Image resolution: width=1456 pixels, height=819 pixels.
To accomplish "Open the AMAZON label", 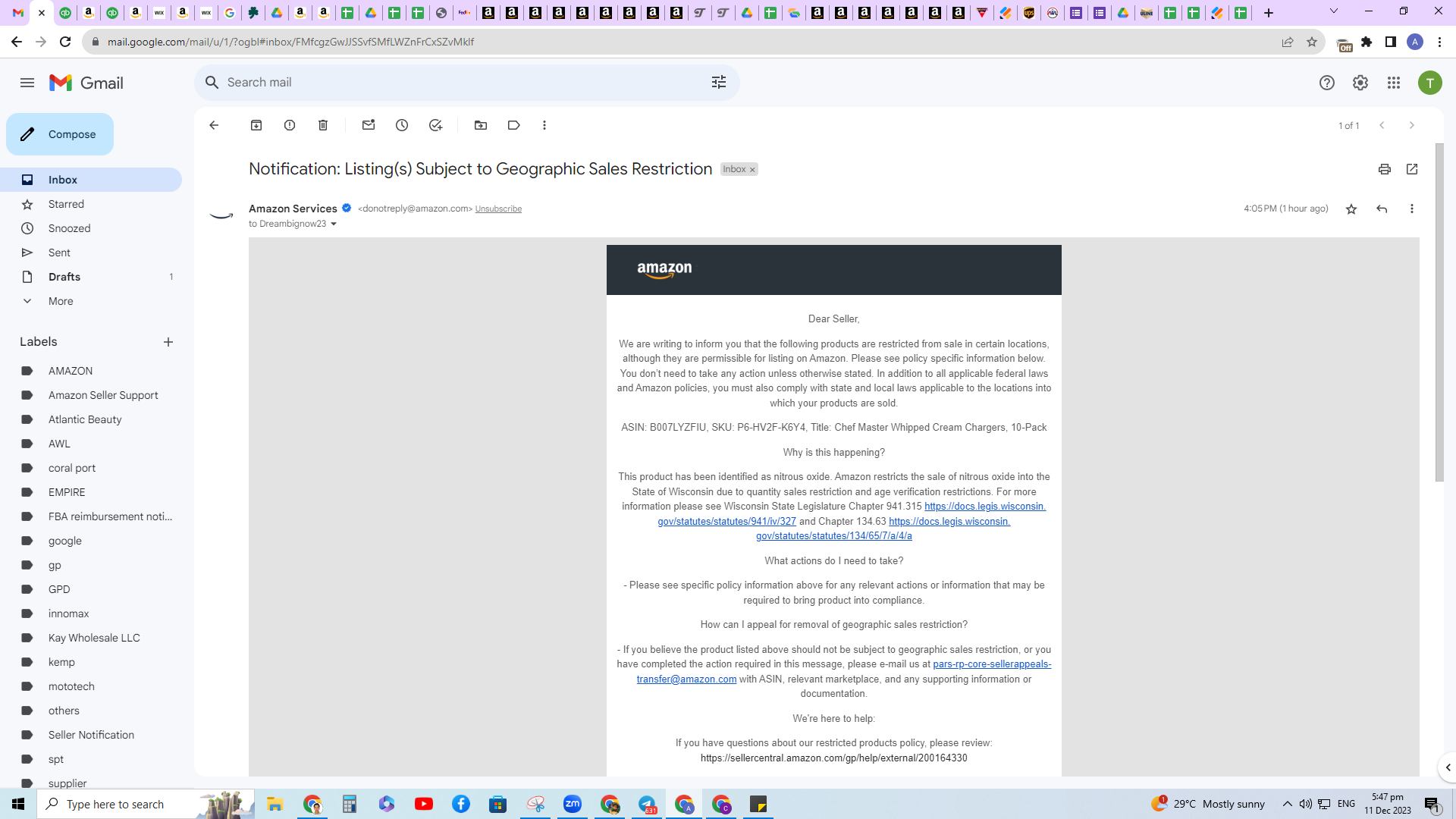I will [91, 371].
